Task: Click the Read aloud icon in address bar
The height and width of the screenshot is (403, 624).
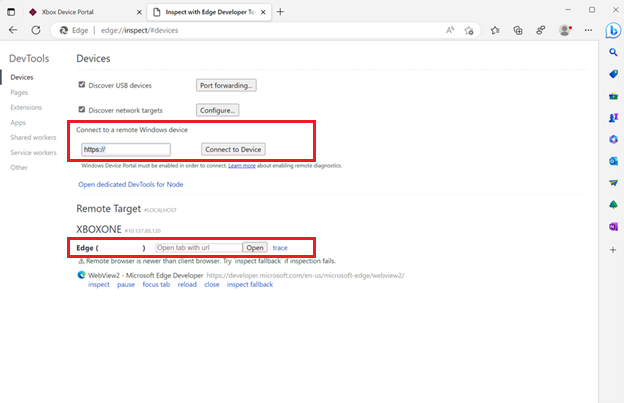Action: [450, 30]
